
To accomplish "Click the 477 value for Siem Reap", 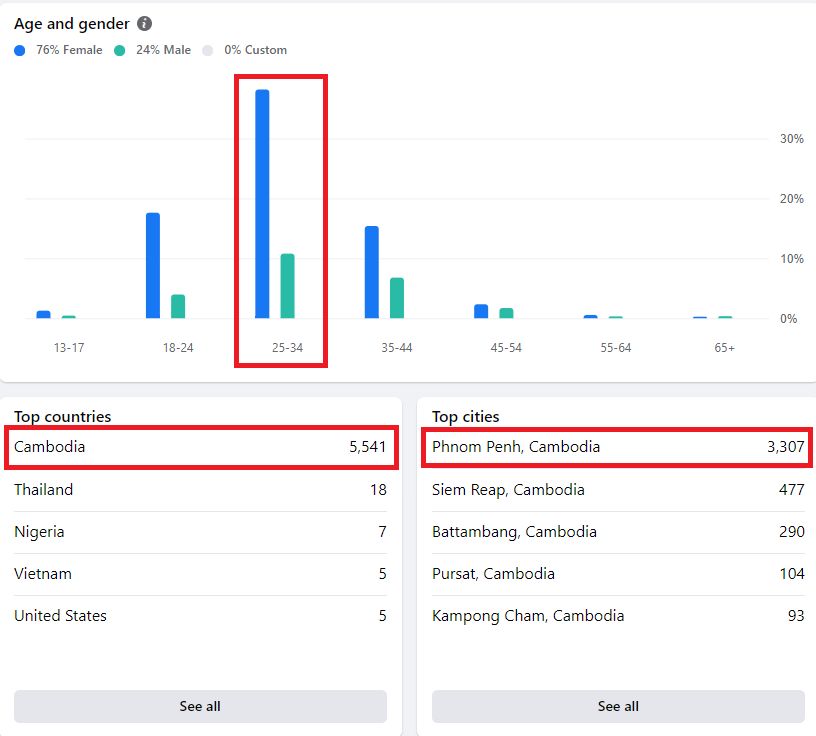I will click(x=792, y=489).
